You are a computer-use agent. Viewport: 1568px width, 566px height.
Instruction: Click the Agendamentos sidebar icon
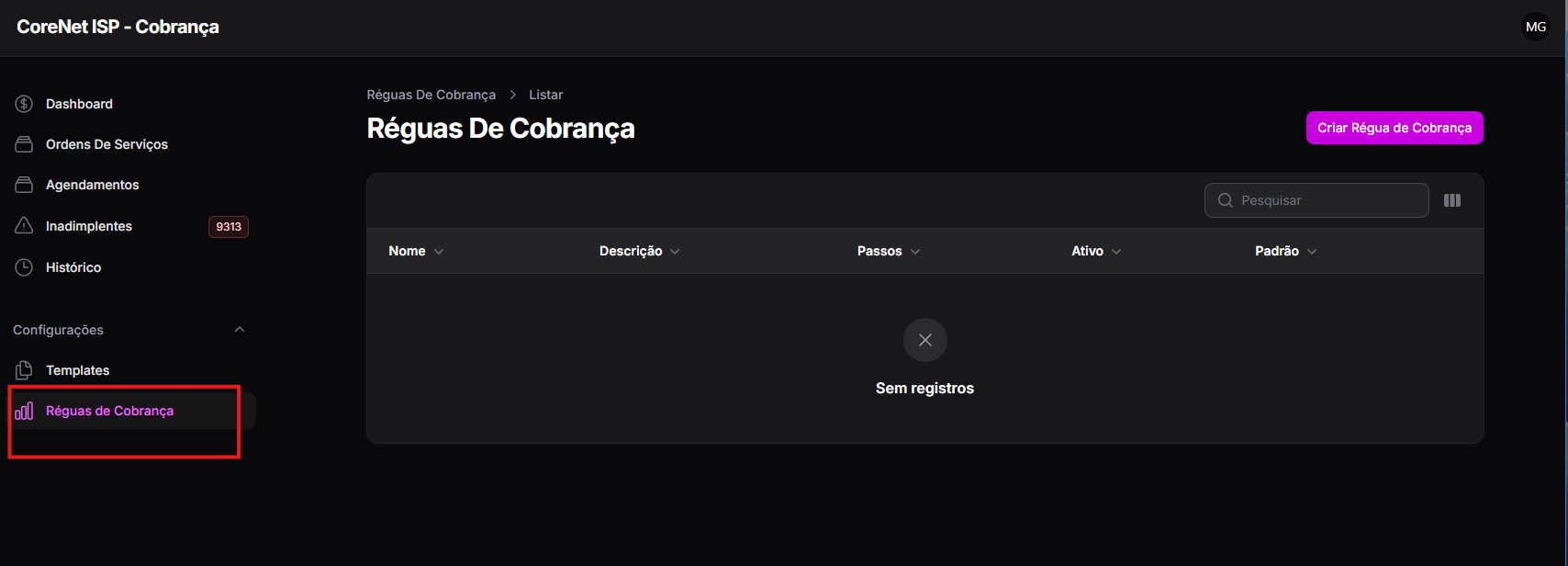(24, 185)
